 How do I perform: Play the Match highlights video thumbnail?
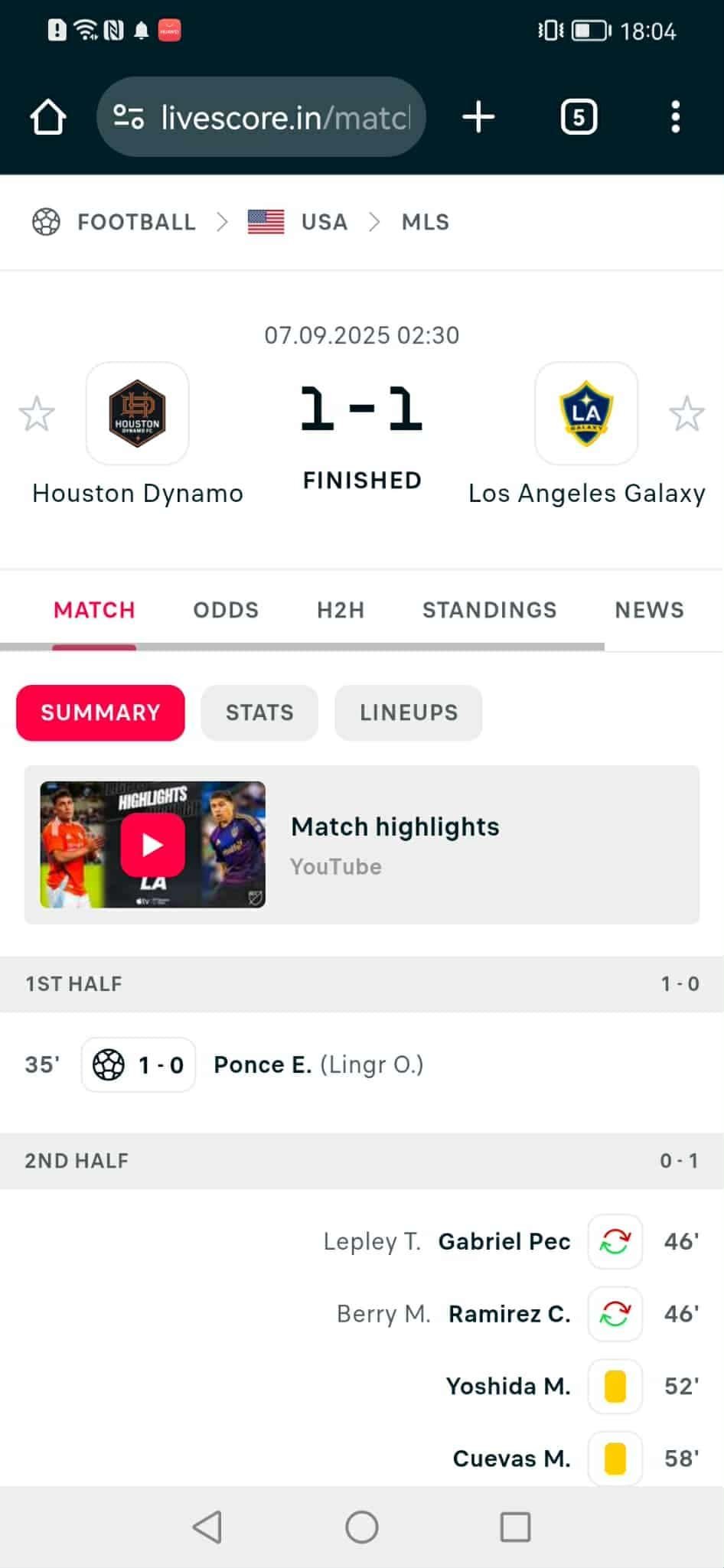pyautogui.click(x=153, y=845)
